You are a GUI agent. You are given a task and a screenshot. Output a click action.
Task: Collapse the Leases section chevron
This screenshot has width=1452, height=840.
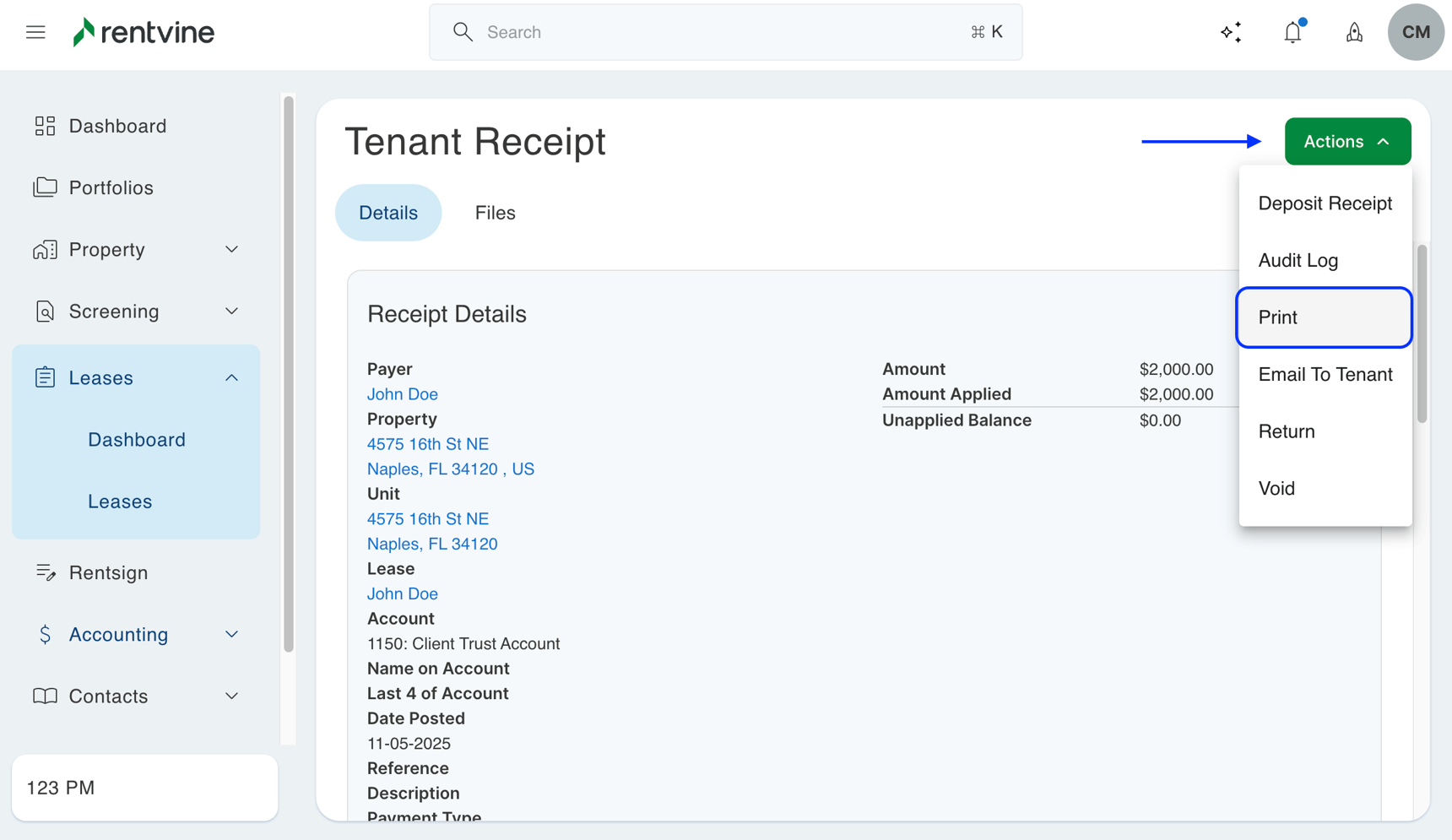(231, 377)
